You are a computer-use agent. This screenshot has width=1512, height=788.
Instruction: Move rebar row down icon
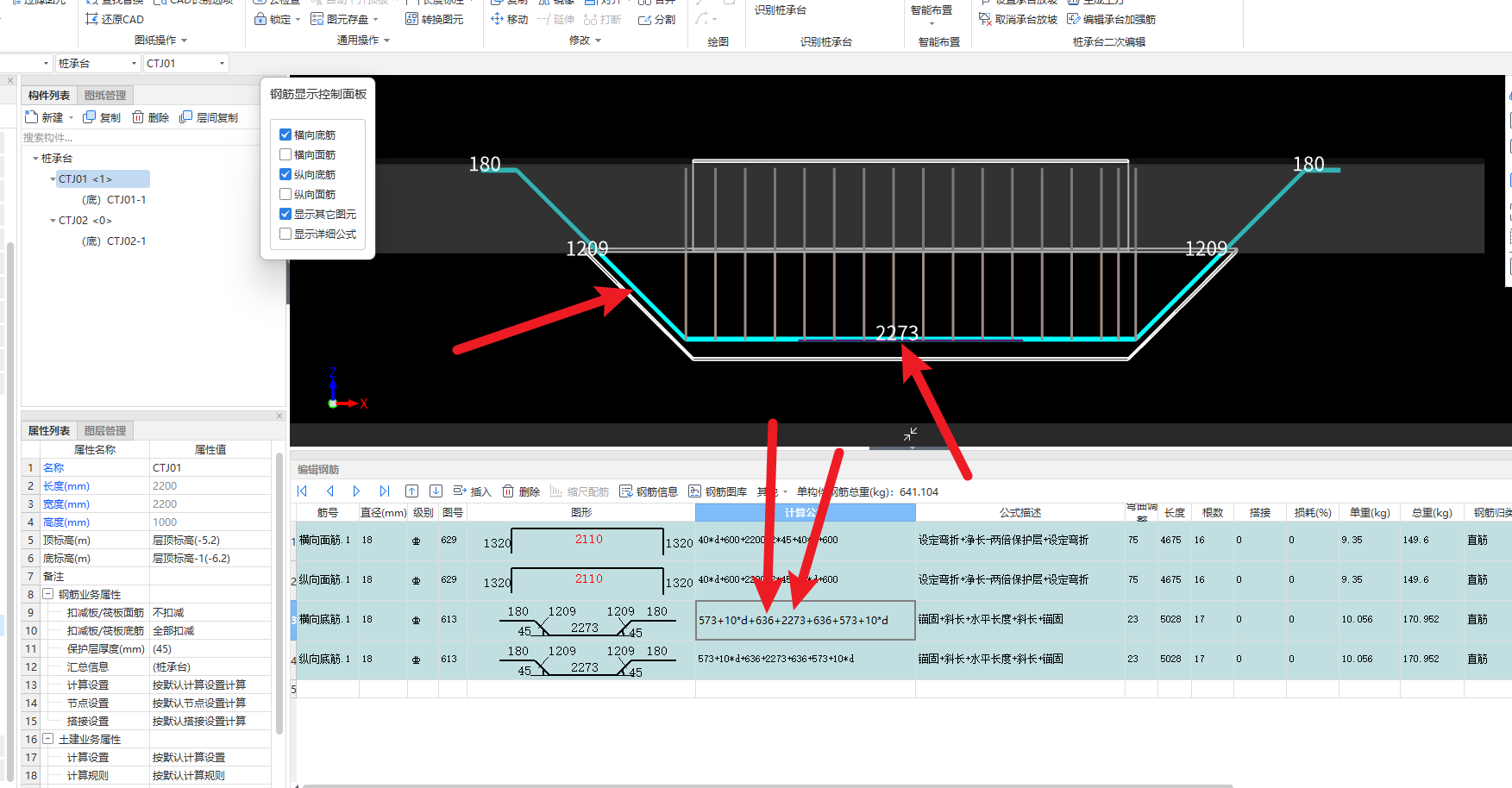pyautogui.click(x=436, y=491)
